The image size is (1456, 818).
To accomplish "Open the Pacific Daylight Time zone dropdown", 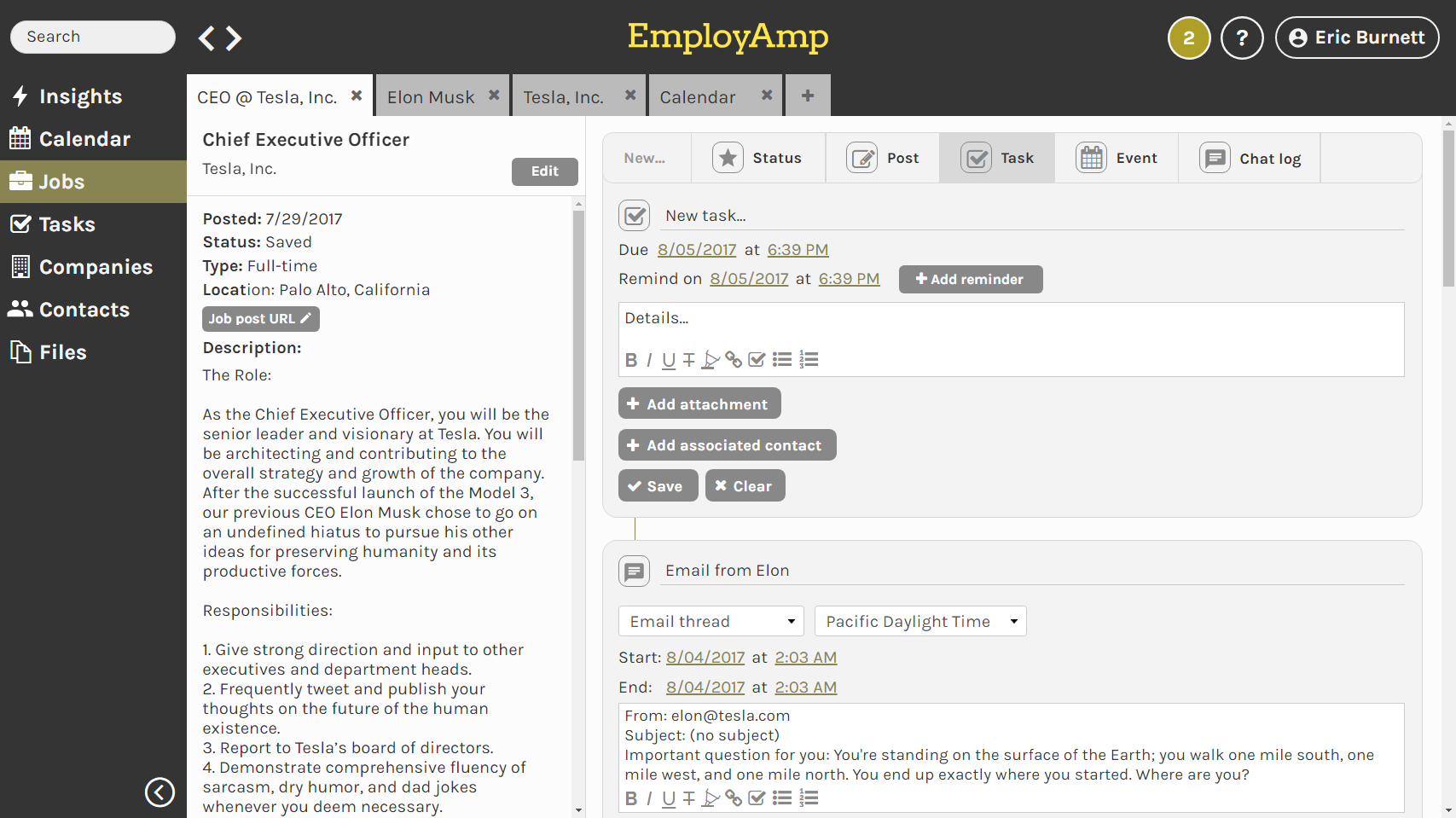I will pos(920,621).
